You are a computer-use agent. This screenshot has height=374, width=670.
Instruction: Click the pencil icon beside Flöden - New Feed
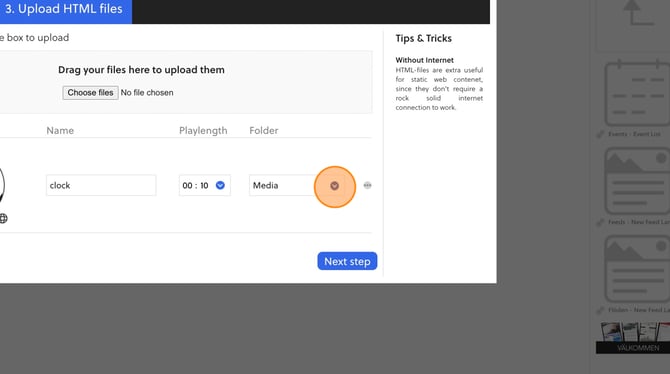click(x=600, y=310)
